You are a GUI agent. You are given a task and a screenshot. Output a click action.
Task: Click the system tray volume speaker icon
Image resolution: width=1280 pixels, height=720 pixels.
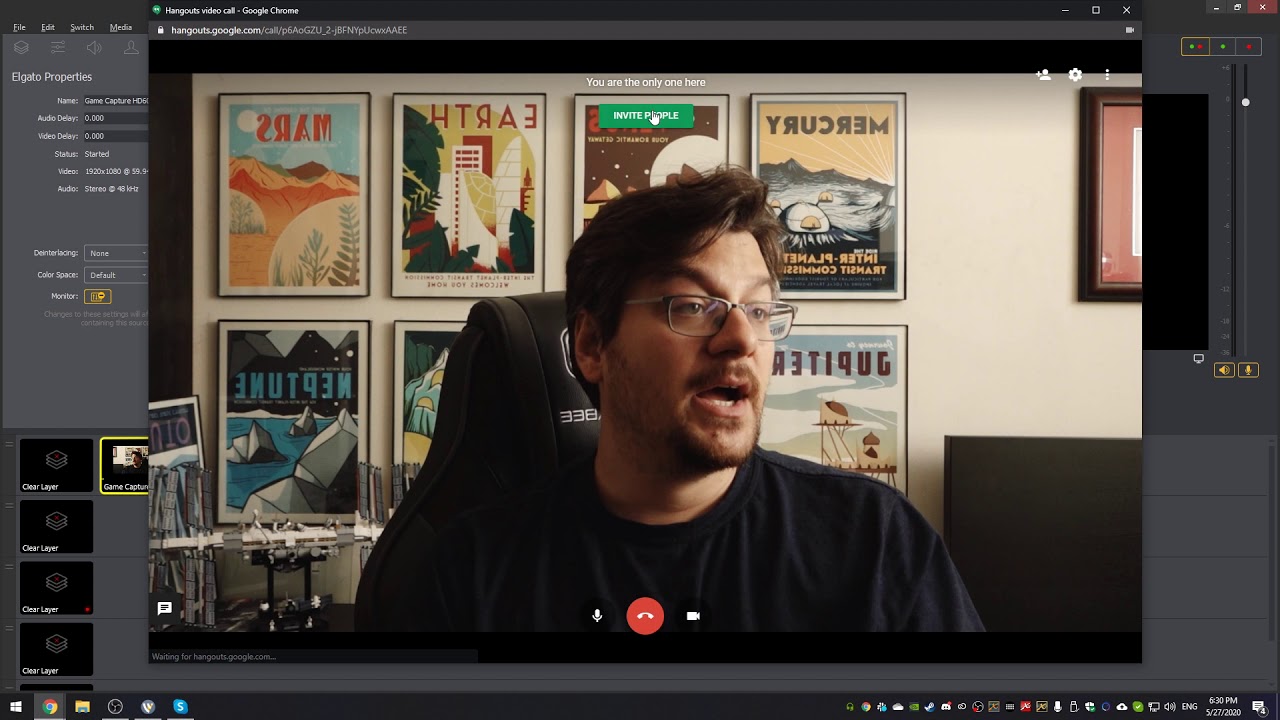pos(1169,707)
